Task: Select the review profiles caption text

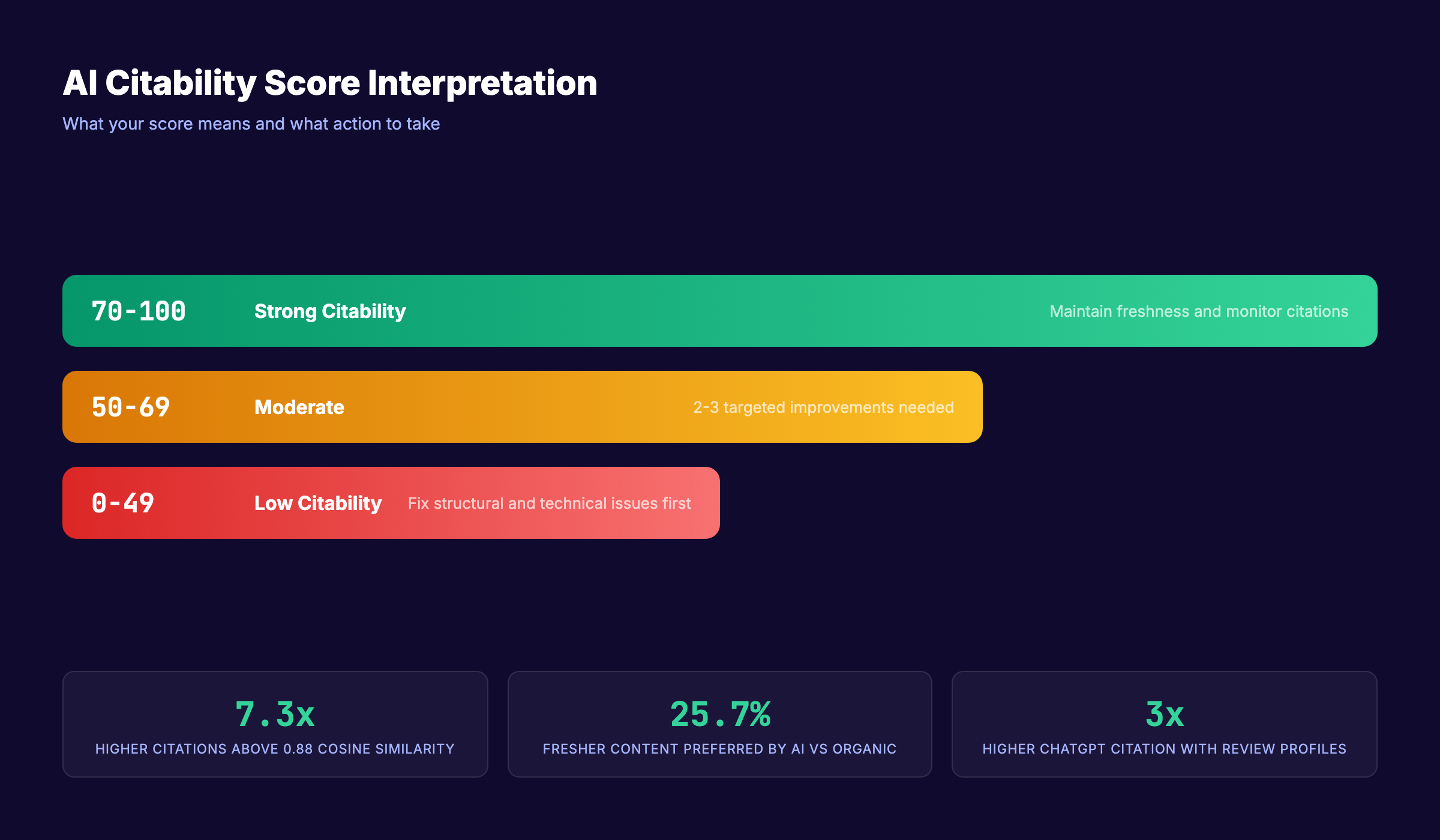Action: pyautogui.click(x=1164, y=749)
